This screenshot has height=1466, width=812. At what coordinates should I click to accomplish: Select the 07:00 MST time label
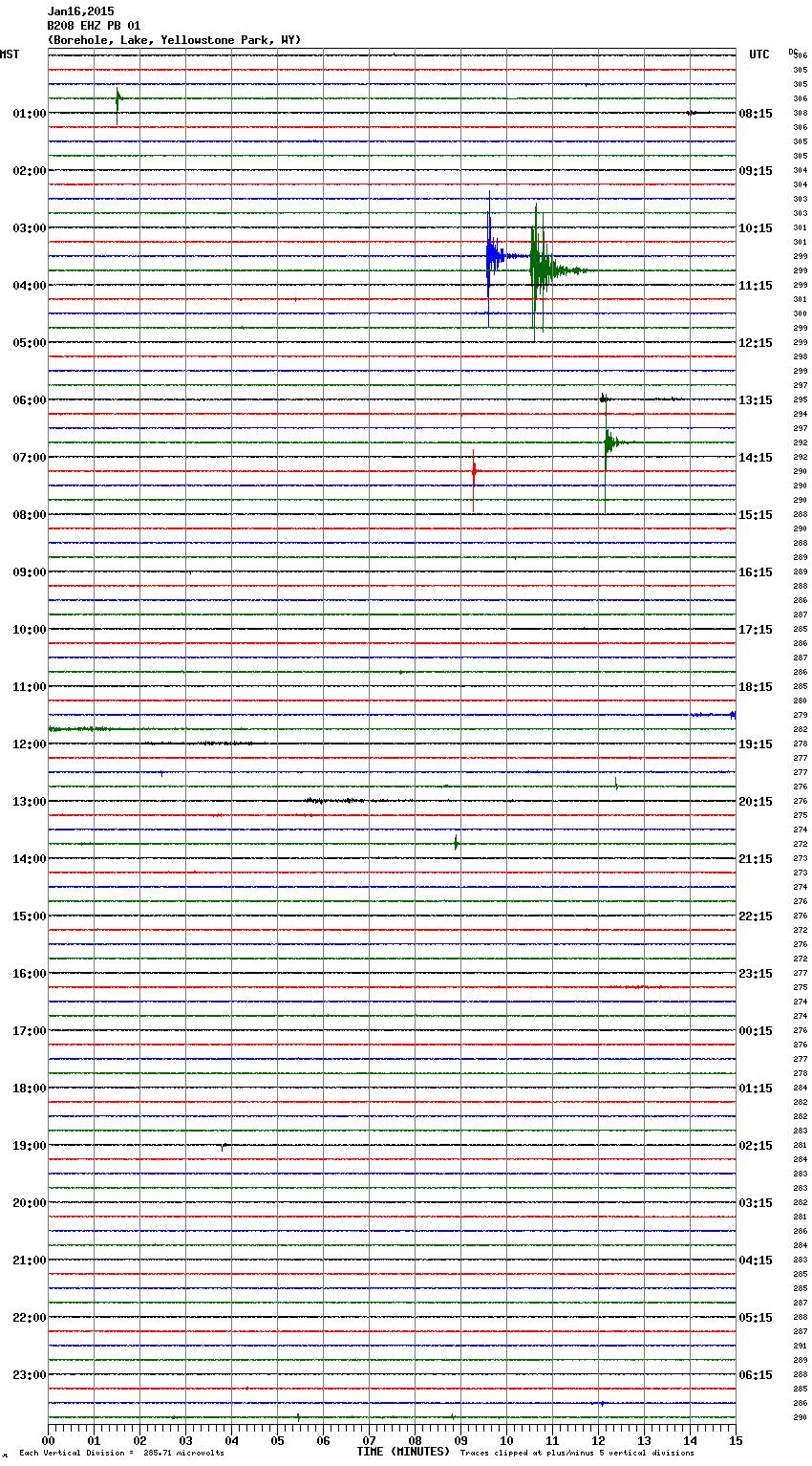point(30,458)
